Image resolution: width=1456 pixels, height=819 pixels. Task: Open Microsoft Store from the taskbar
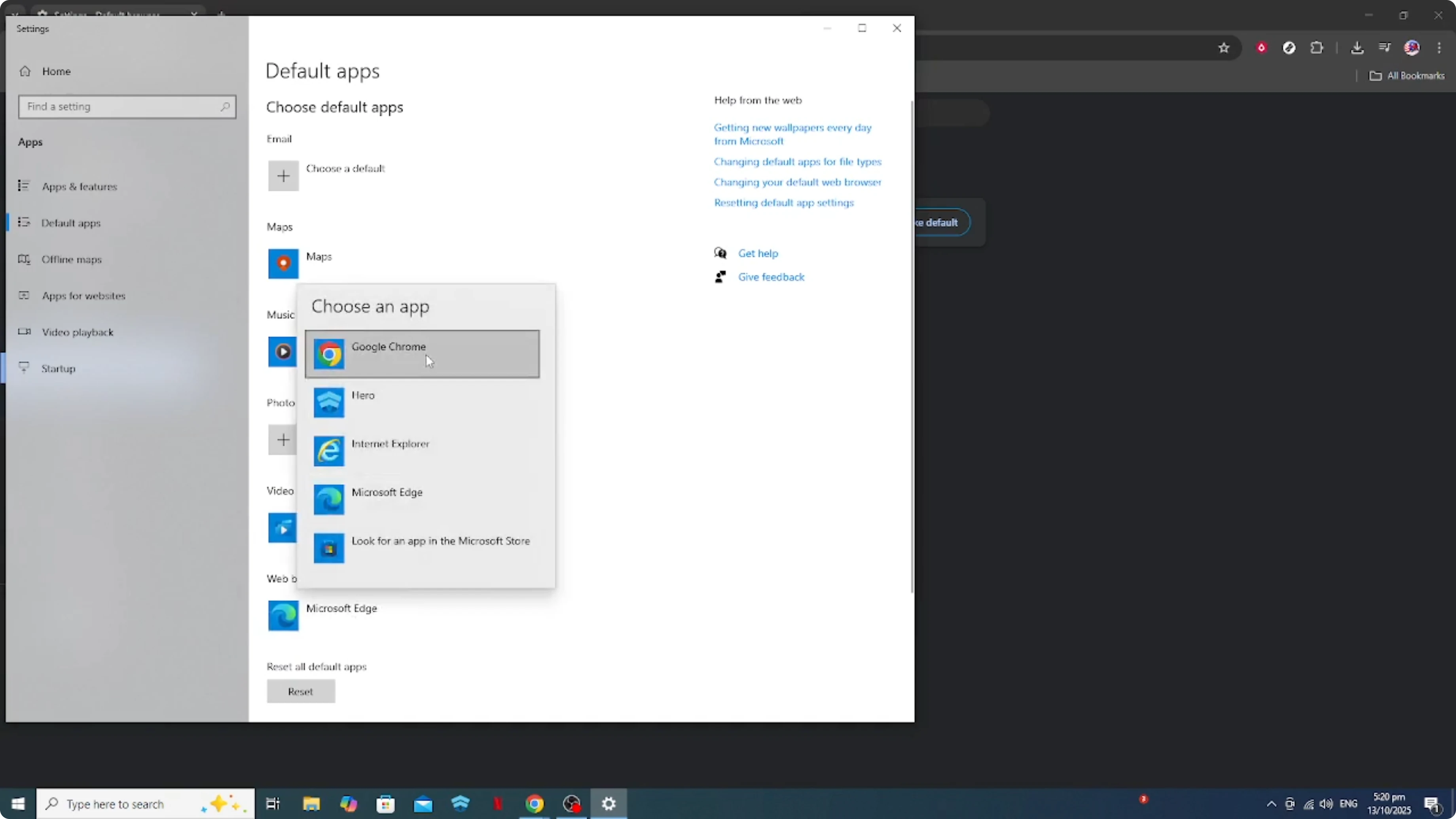(386, 803)
